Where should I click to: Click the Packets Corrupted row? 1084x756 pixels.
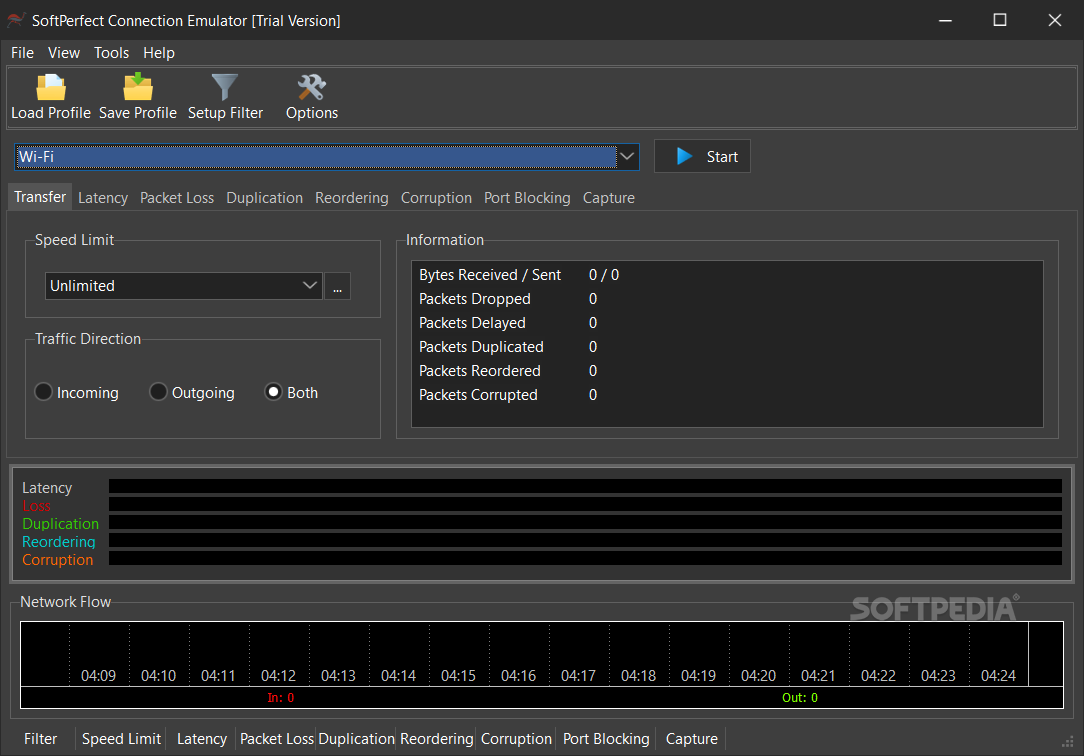coord(727,395)
